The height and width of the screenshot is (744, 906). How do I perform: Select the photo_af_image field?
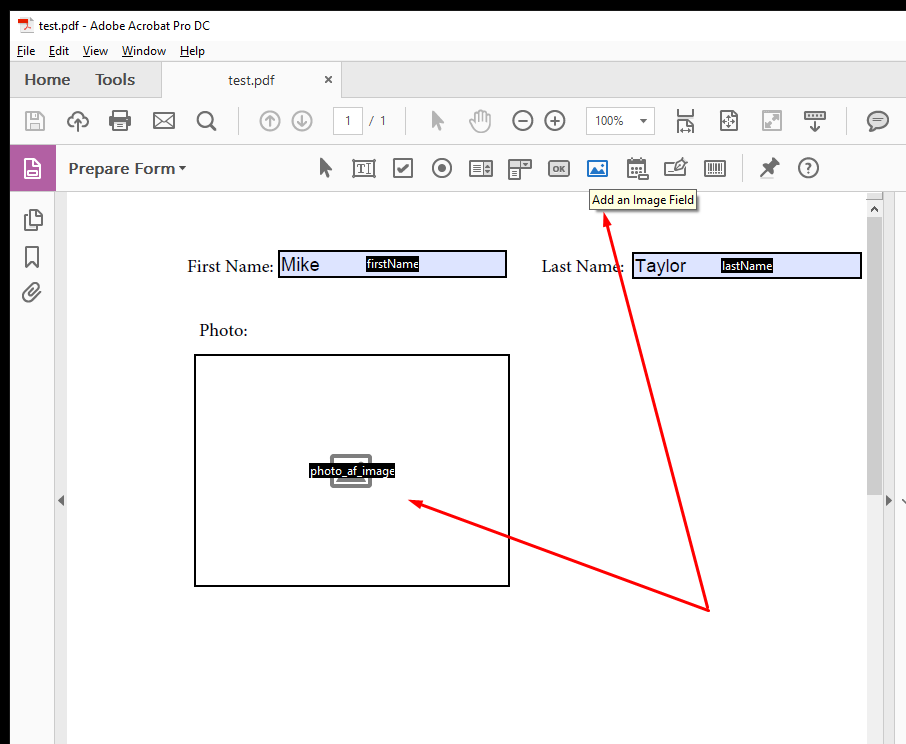click(x=352, y=471)
